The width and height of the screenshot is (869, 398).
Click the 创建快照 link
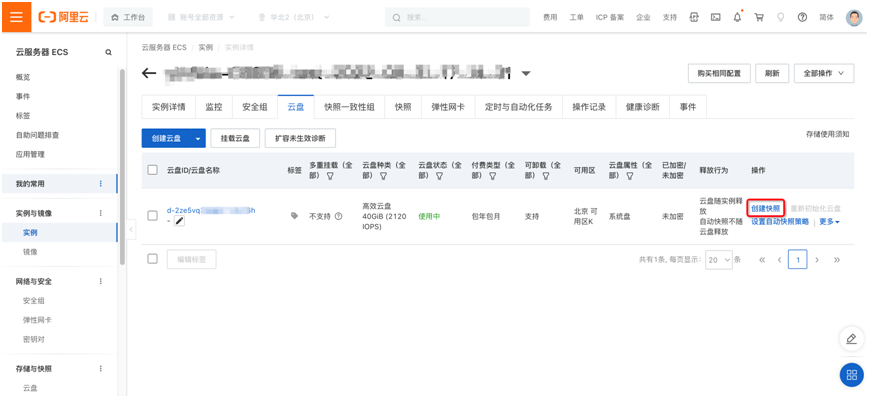(765, 208)
